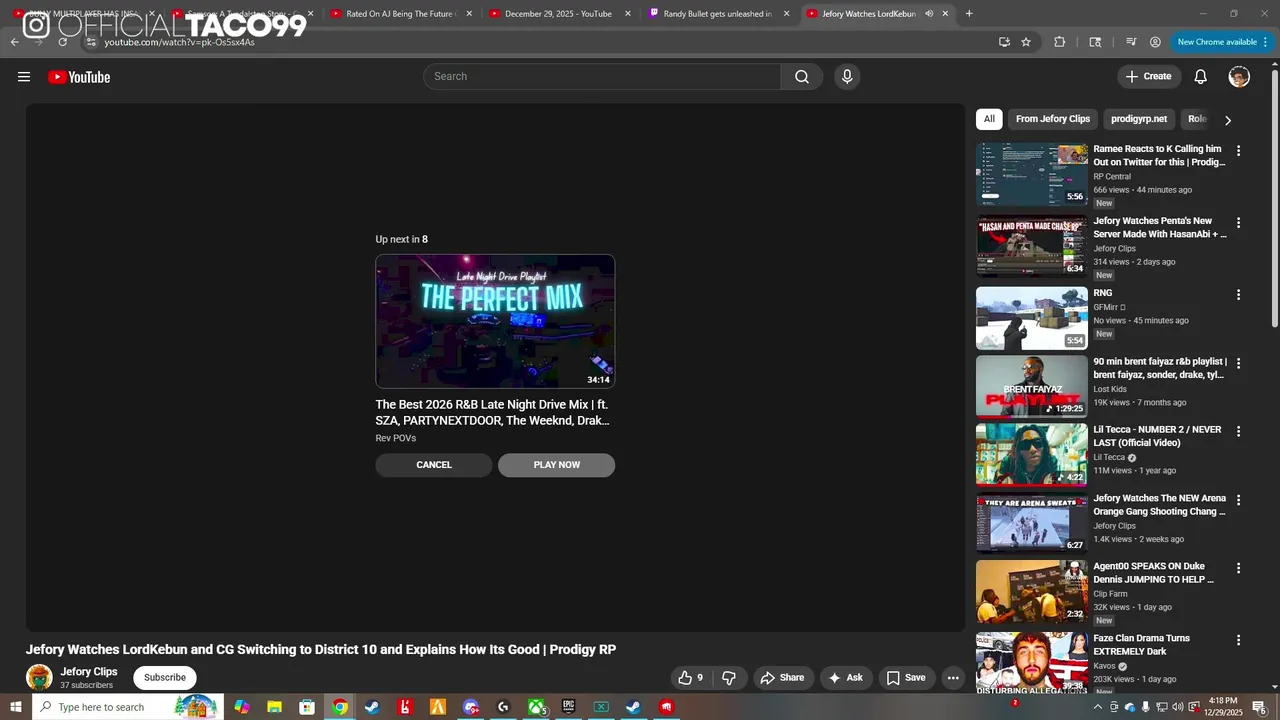Image resolution: width=1280 pixels, height=720 pixels.
Task: Open options for Lil Tecca video
Action: click(x=1238, y=431)
